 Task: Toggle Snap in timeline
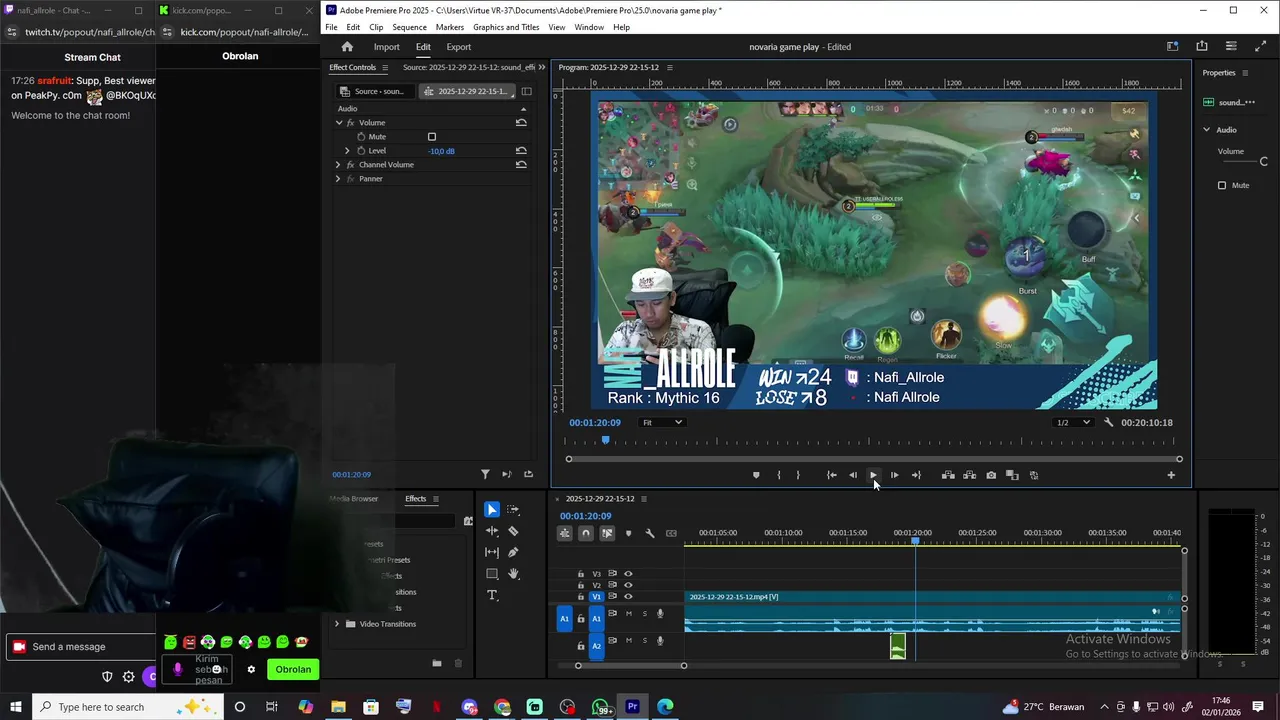(586, 533)
